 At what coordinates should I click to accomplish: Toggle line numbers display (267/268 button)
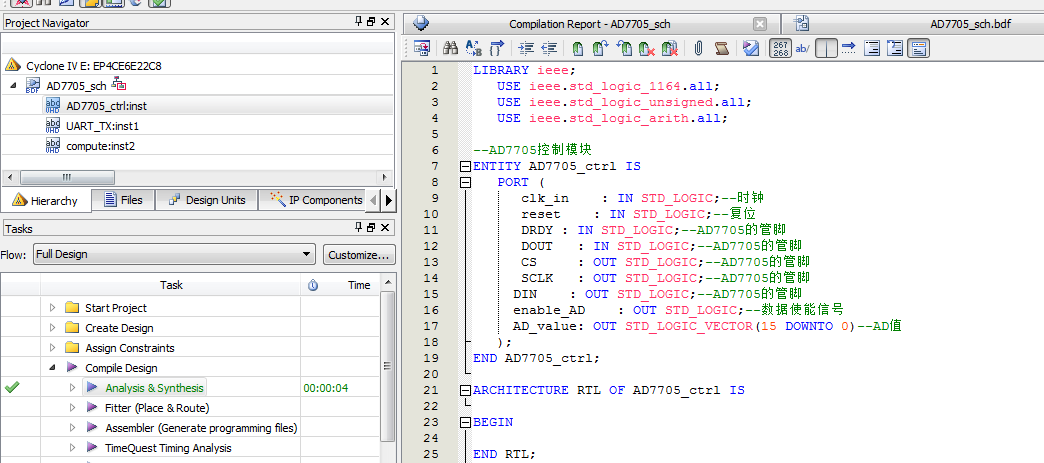[781, 47]
